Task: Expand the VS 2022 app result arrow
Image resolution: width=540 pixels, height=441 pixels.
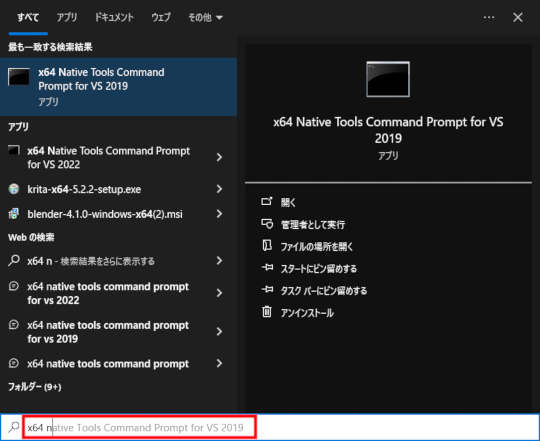Action: [219, 157]
